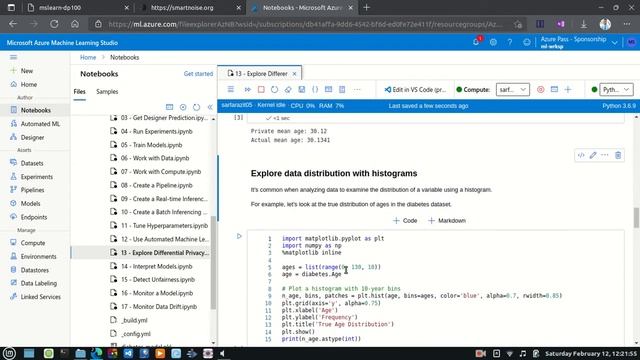The height and width of the screenshot is (360, 640).
Task: Open the terminal next to compute selector
Action: [554, 89]
